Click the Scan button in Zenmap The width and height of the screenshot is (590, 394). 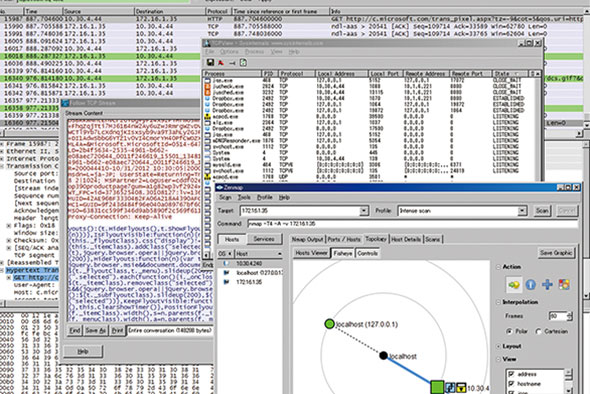tap(542, 211)
